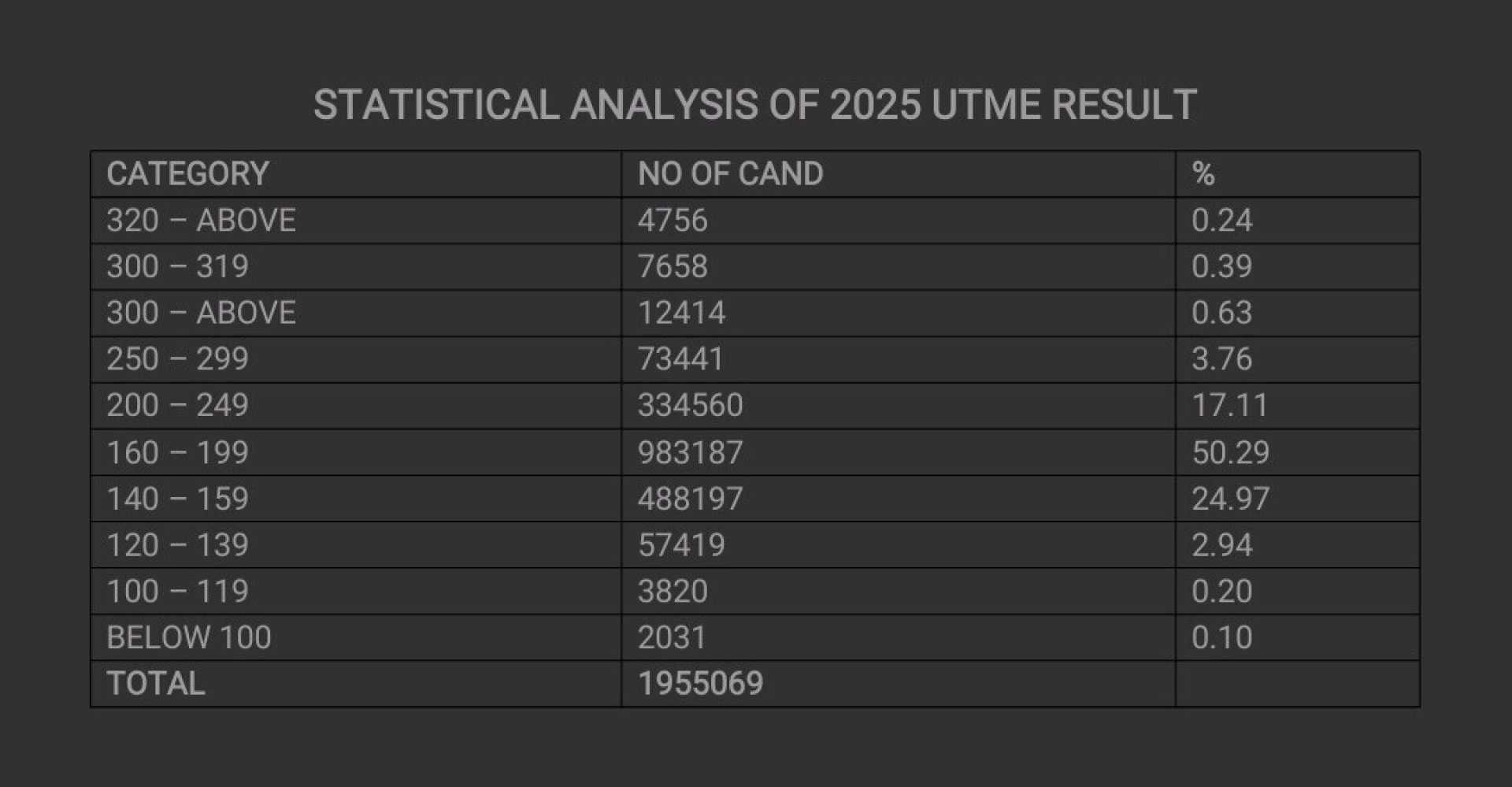Click the total candidates value 1955069
1512x787 pixels.
click(700, 684)
